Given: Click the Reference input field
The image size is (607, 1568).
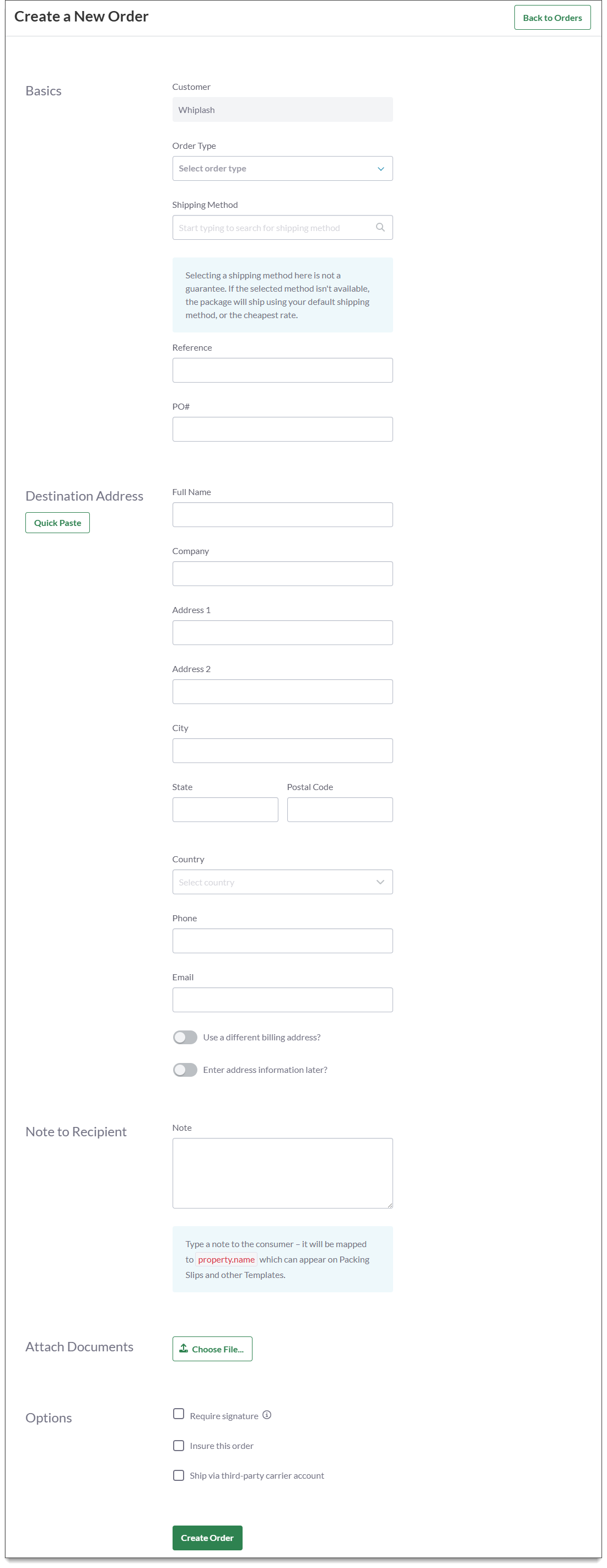Looking at the screenshot, I should point(282,369).
